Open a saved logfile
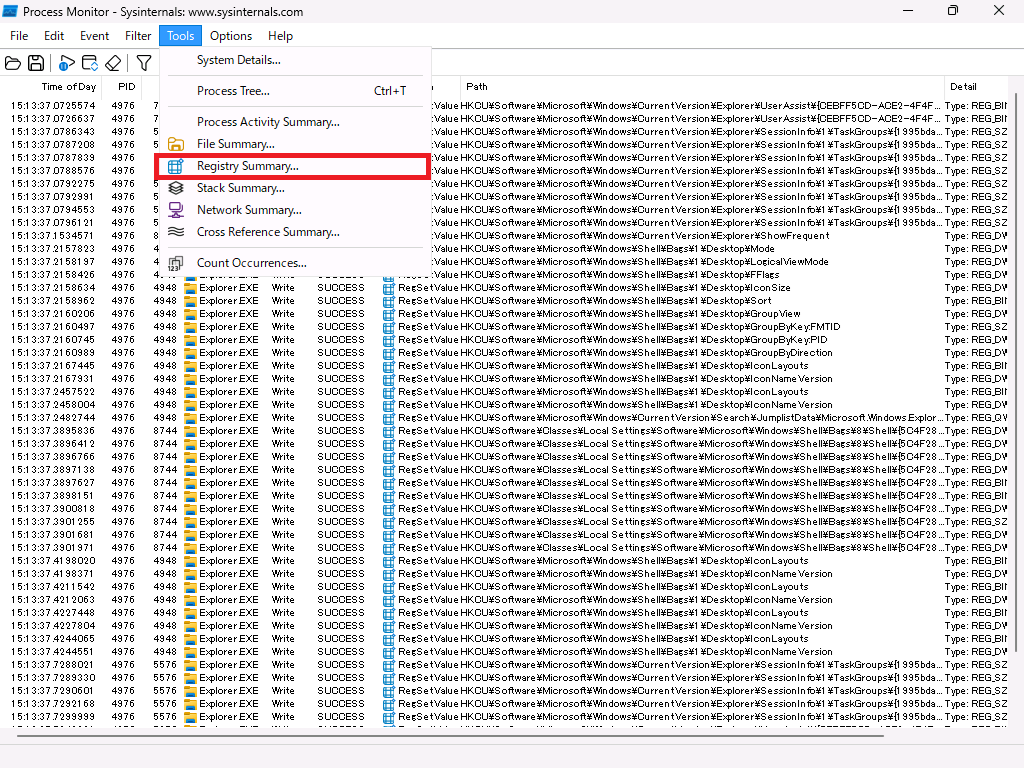This screenshot has width=1024, height=768. [x=15, y=63]
